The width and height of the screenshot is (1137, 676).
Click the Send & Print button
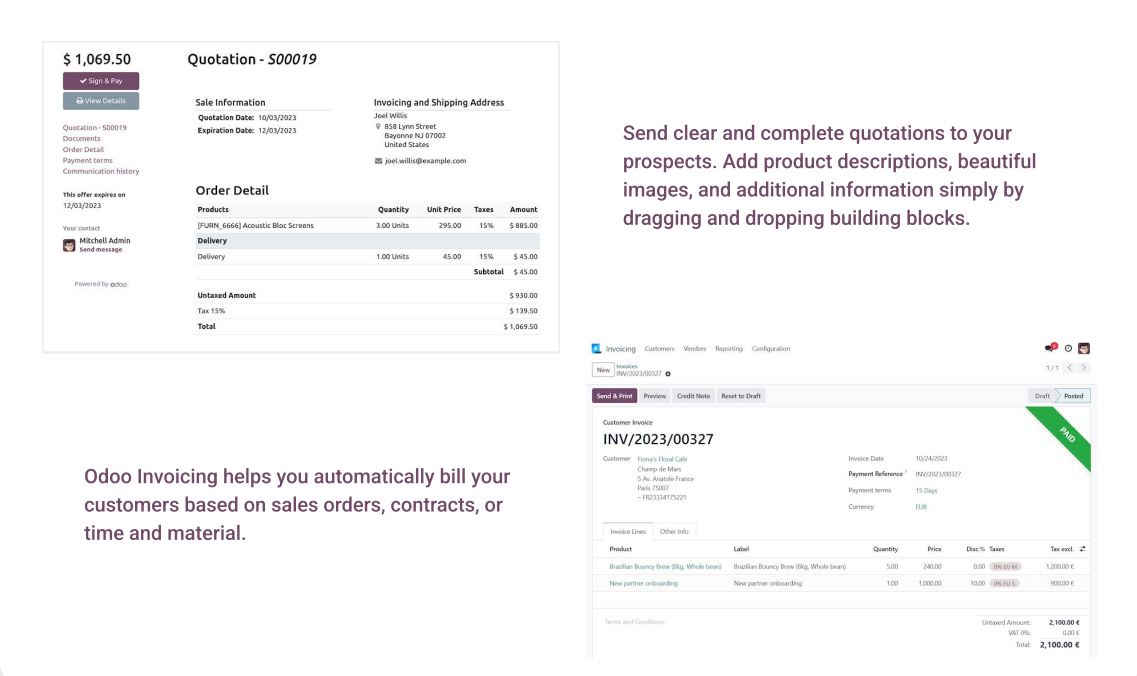pyautogui.click(x=614, y=396)
